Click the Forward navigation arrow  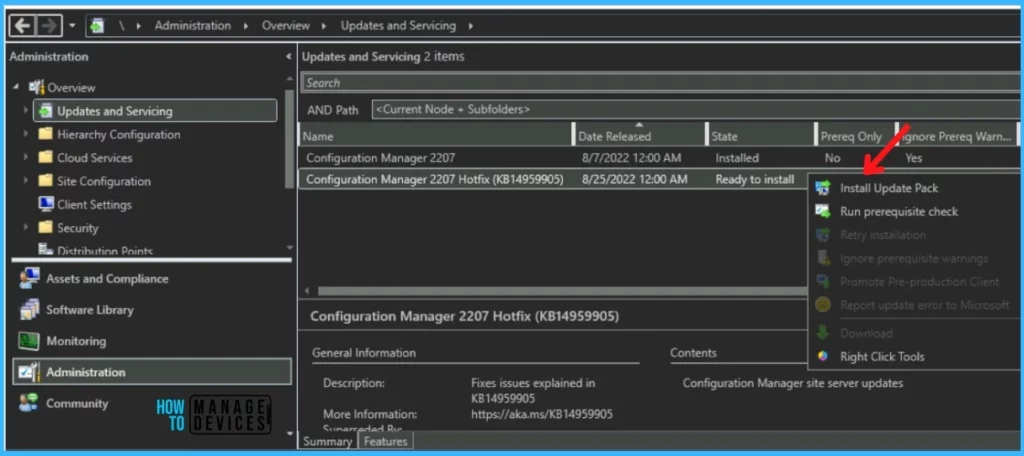pyautogui.click(x=47, y=26)
